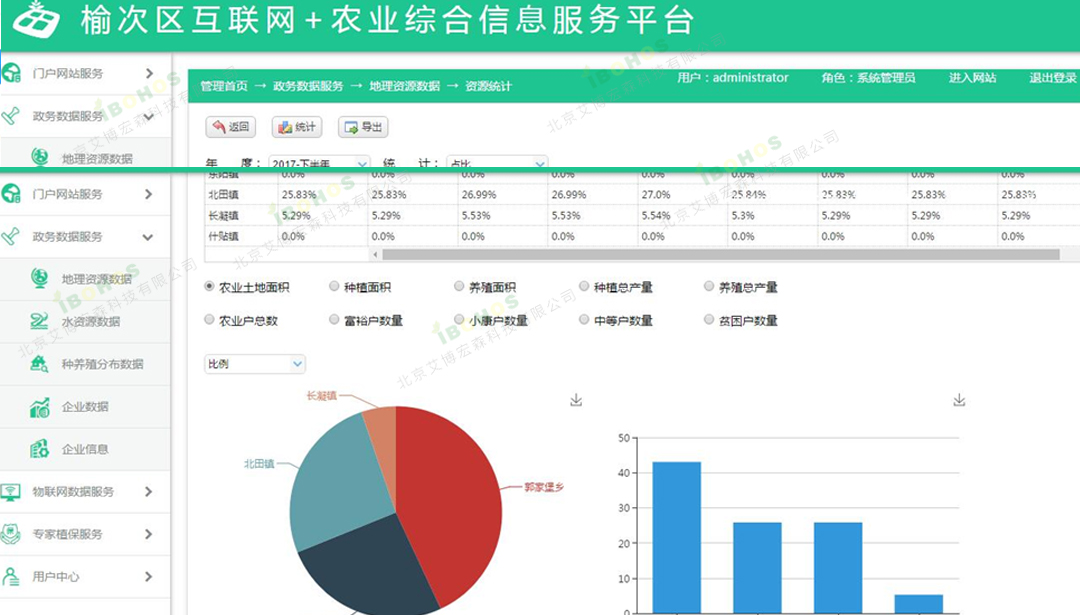Select the 种植面积 radio button
Screen dimensions: 1080x615
click(335, 287)
